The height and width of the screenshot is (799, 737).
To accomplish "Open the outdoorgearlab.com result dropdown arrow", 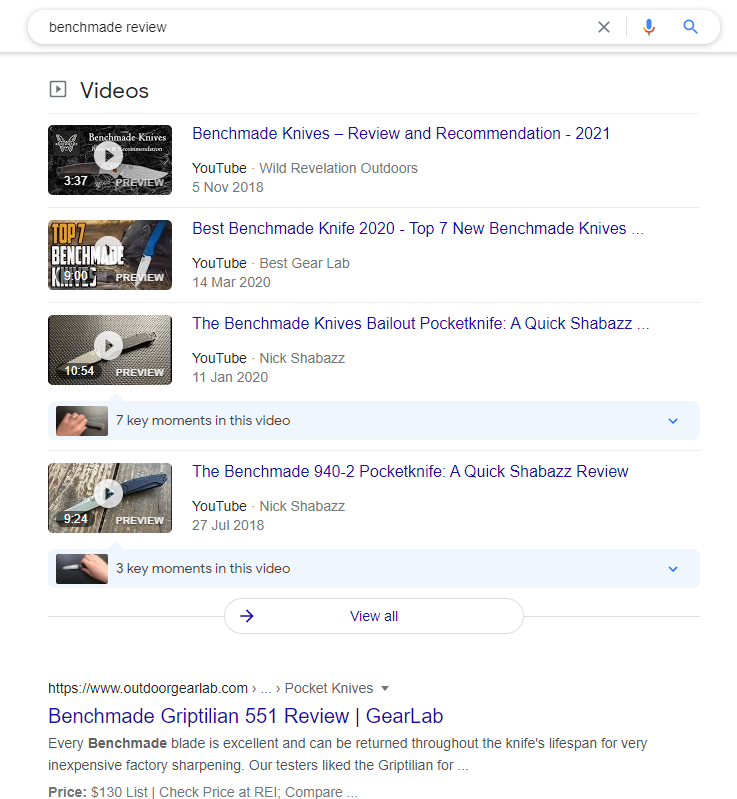I will (x=385, y=688).
